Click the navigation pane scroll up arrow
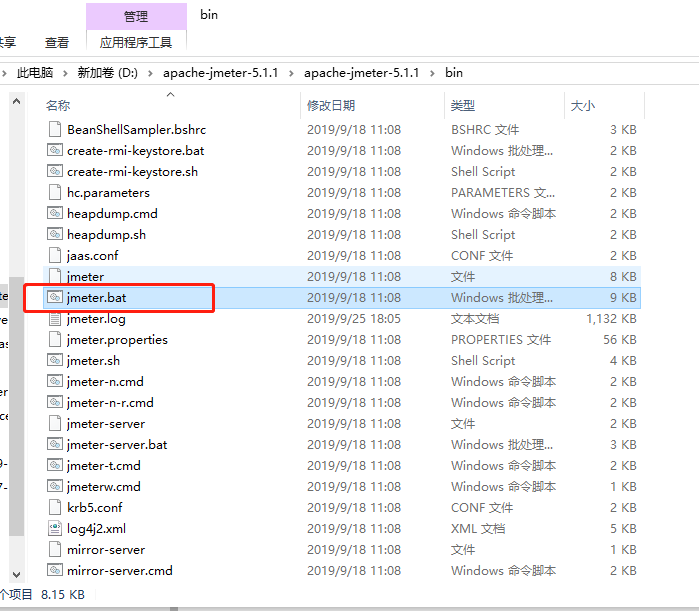This screenshot has height=611, width=699. [x=16, y=102]
